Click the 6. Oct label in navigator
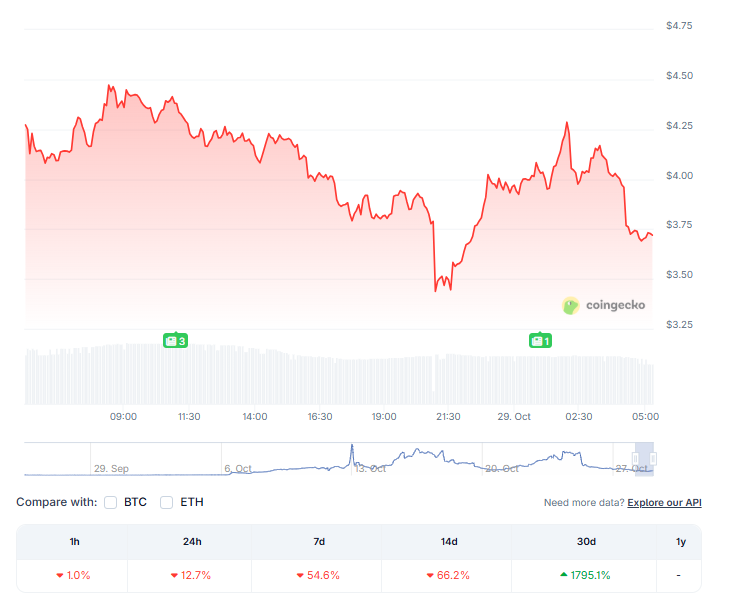The width and height of the screenshot is (753, 610). tap(240, 468)
